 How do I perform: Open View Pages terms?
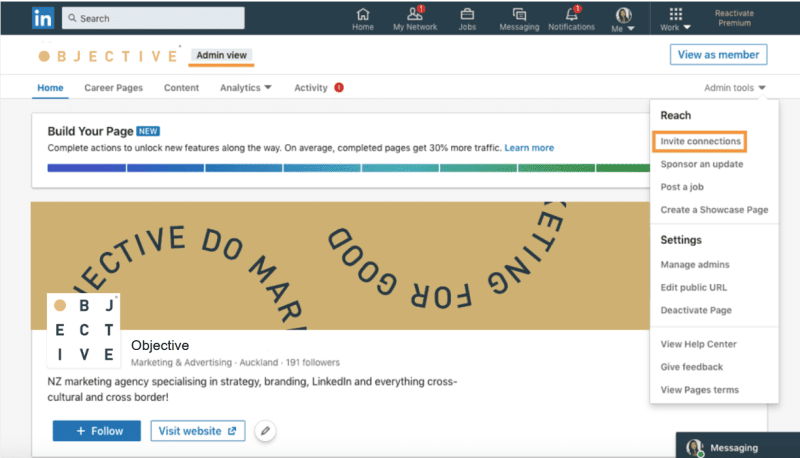coord(699,390)
